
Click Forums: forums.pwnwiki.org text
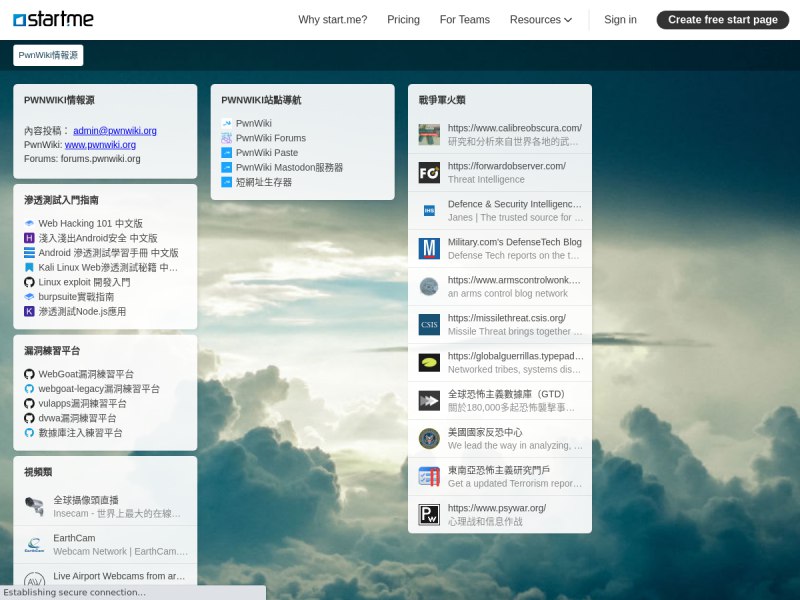[82, 159]
